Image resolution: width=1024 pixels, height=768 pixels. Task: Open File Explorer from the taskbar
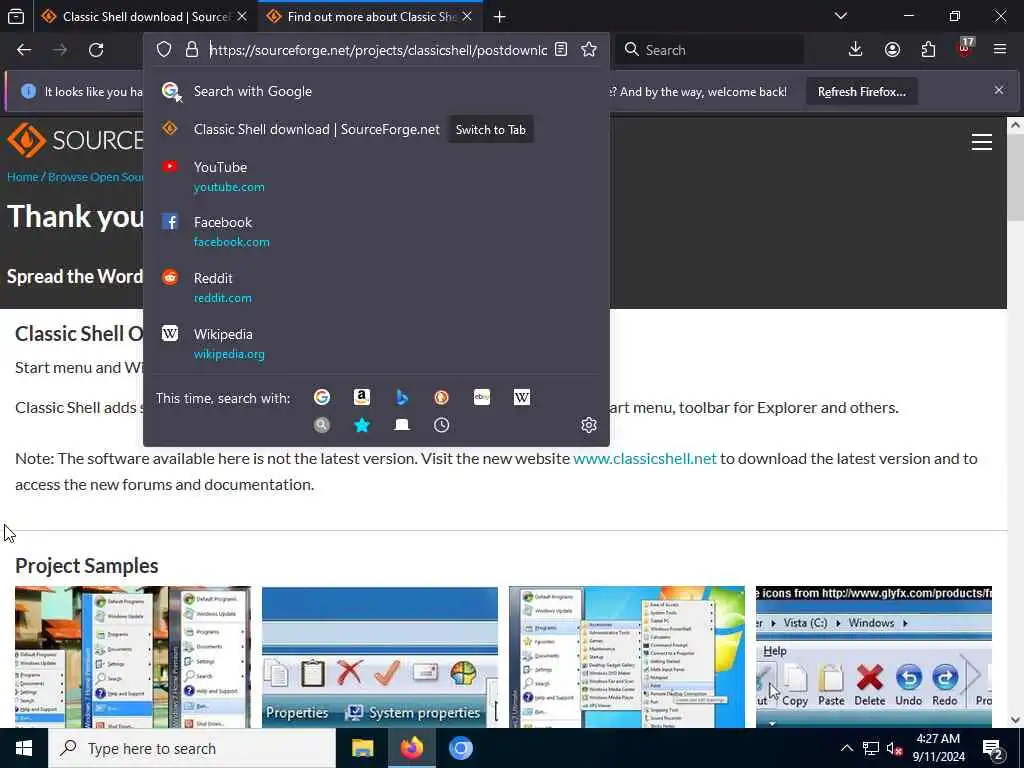coord(362,748)
